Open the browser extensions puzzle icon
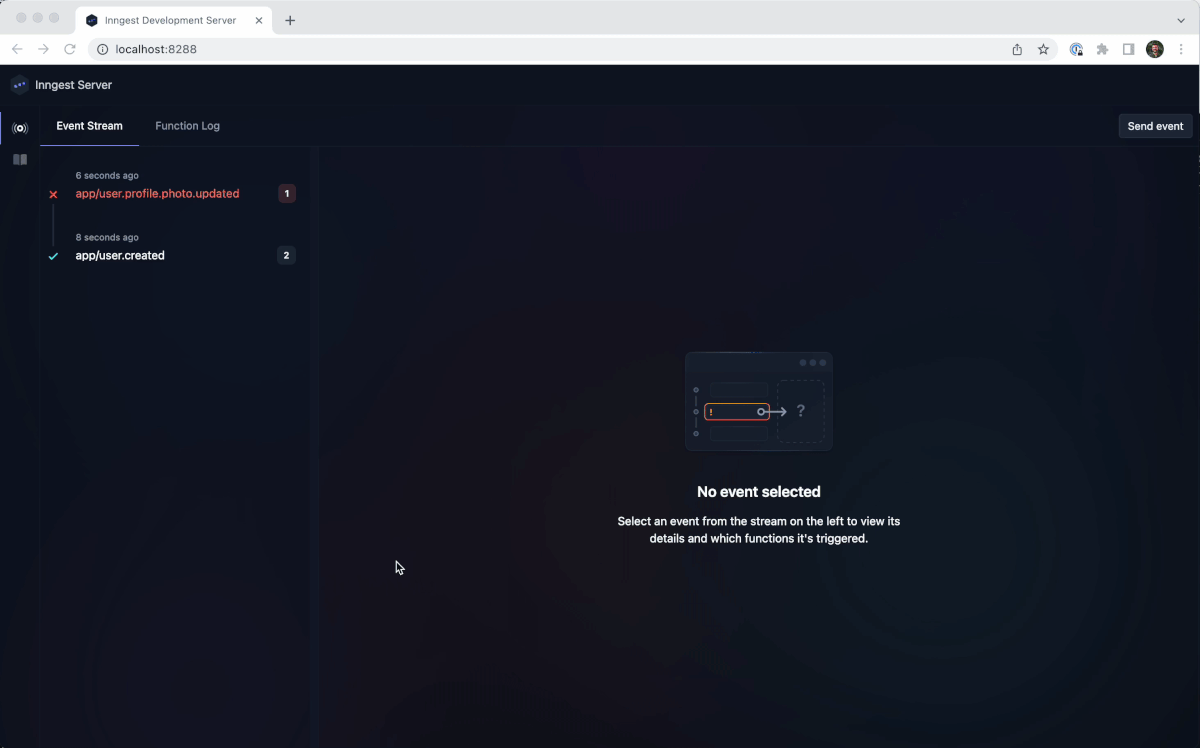The height and width of the screenshot is (748, 1200). 1102,48
